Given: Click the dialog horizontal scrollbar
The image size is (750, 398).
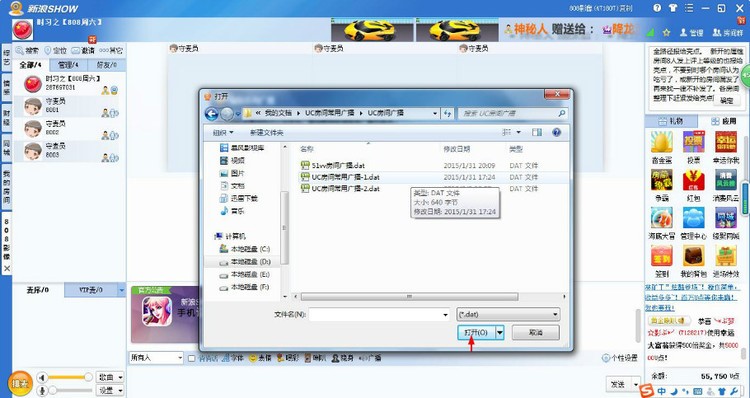Looking at the screenshot, I should point(409,297).
